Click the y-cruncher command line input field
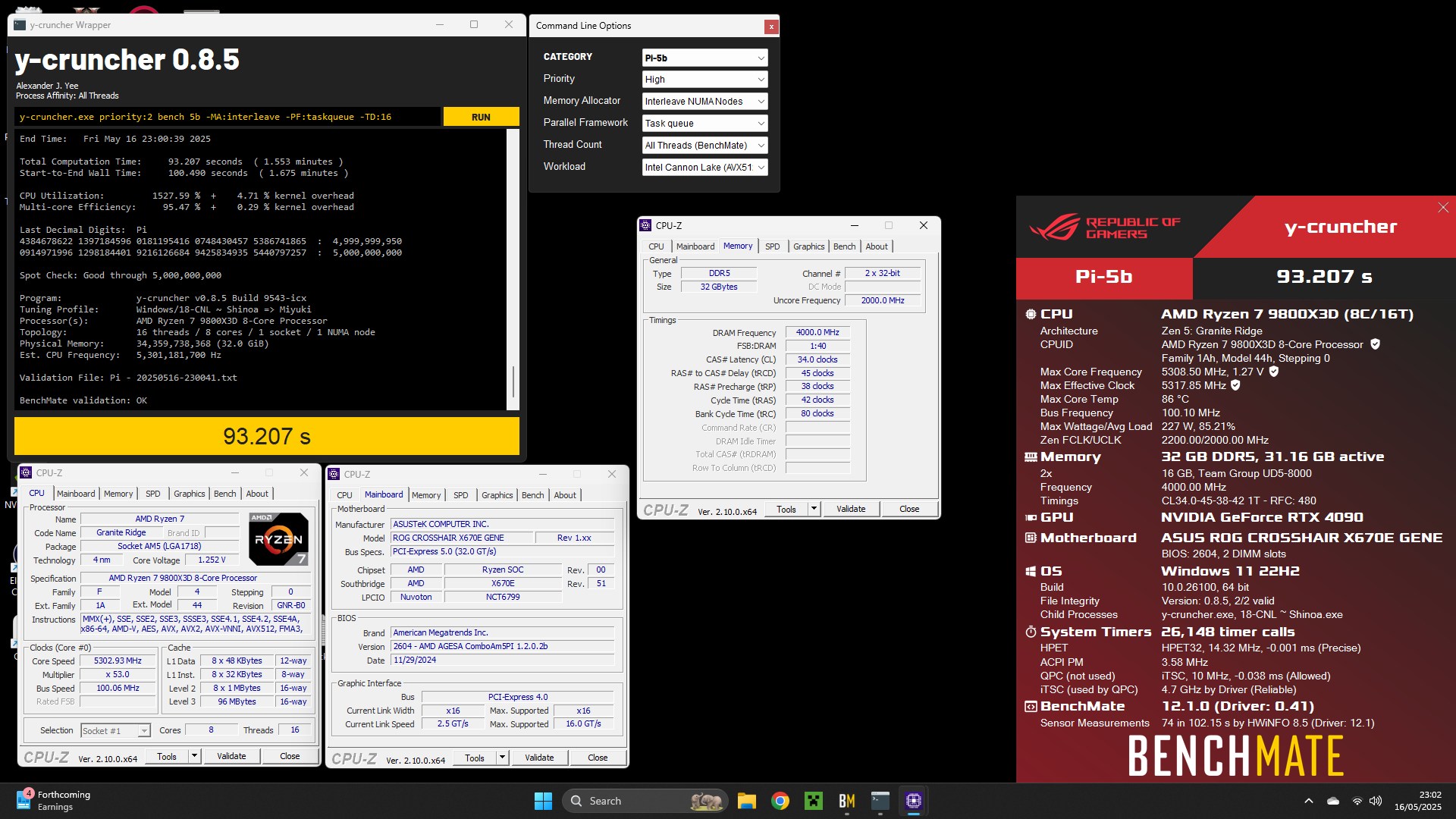Screen dimensions: 1456x819 click(227, 117)
